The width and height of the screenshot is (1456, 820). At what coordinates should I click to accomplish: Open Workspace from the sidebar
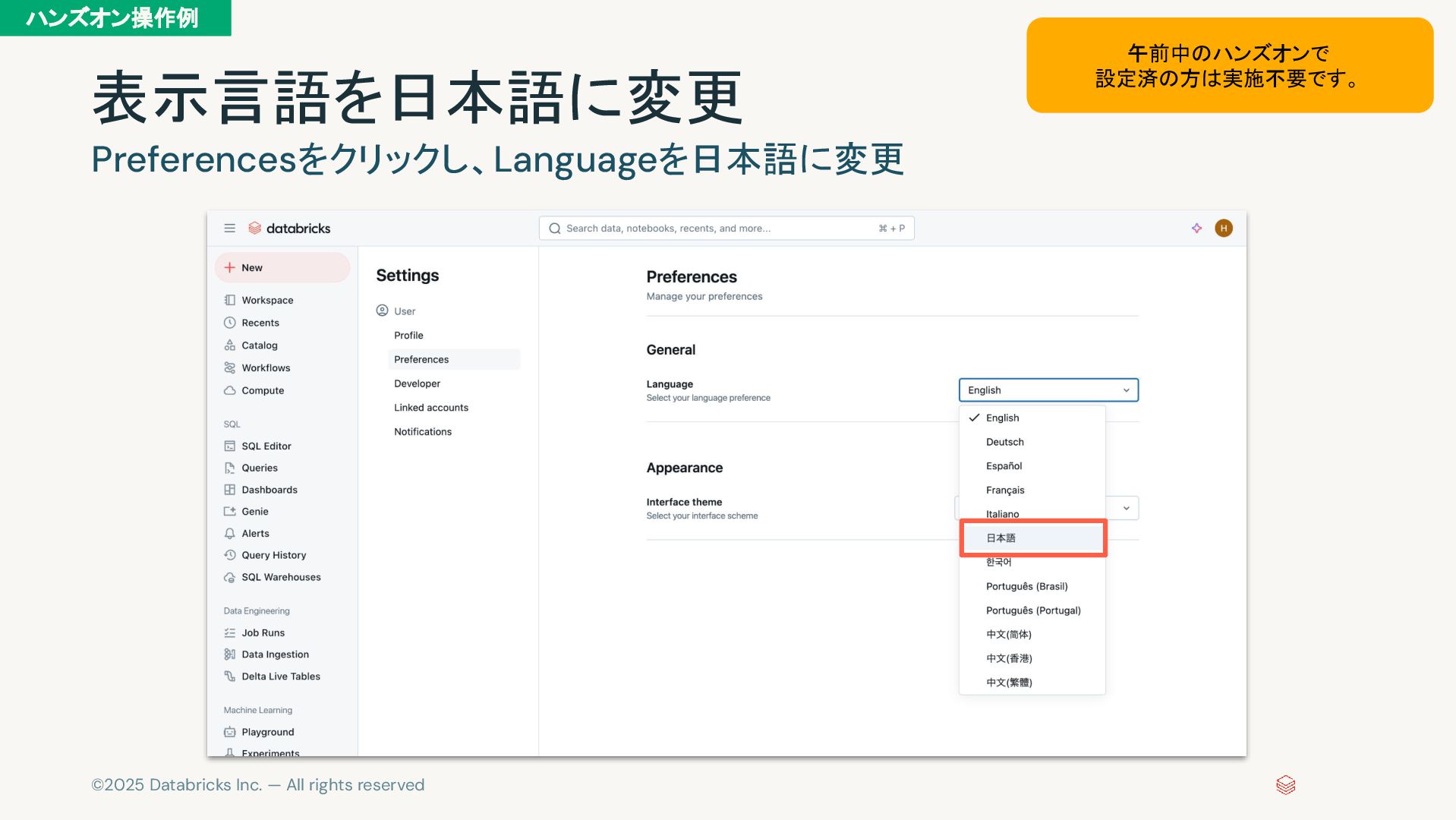[266, 301]
